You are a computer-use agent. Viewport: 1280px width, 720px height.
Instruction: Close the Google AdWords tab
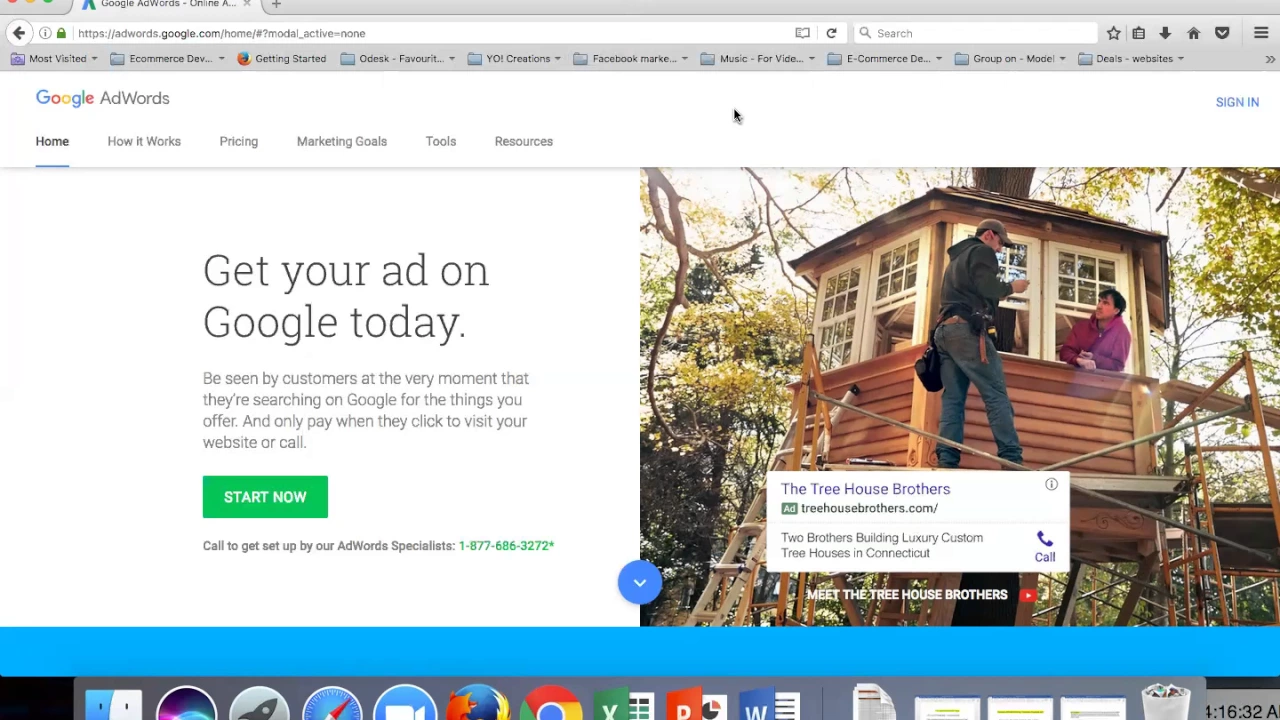(247, 4)
